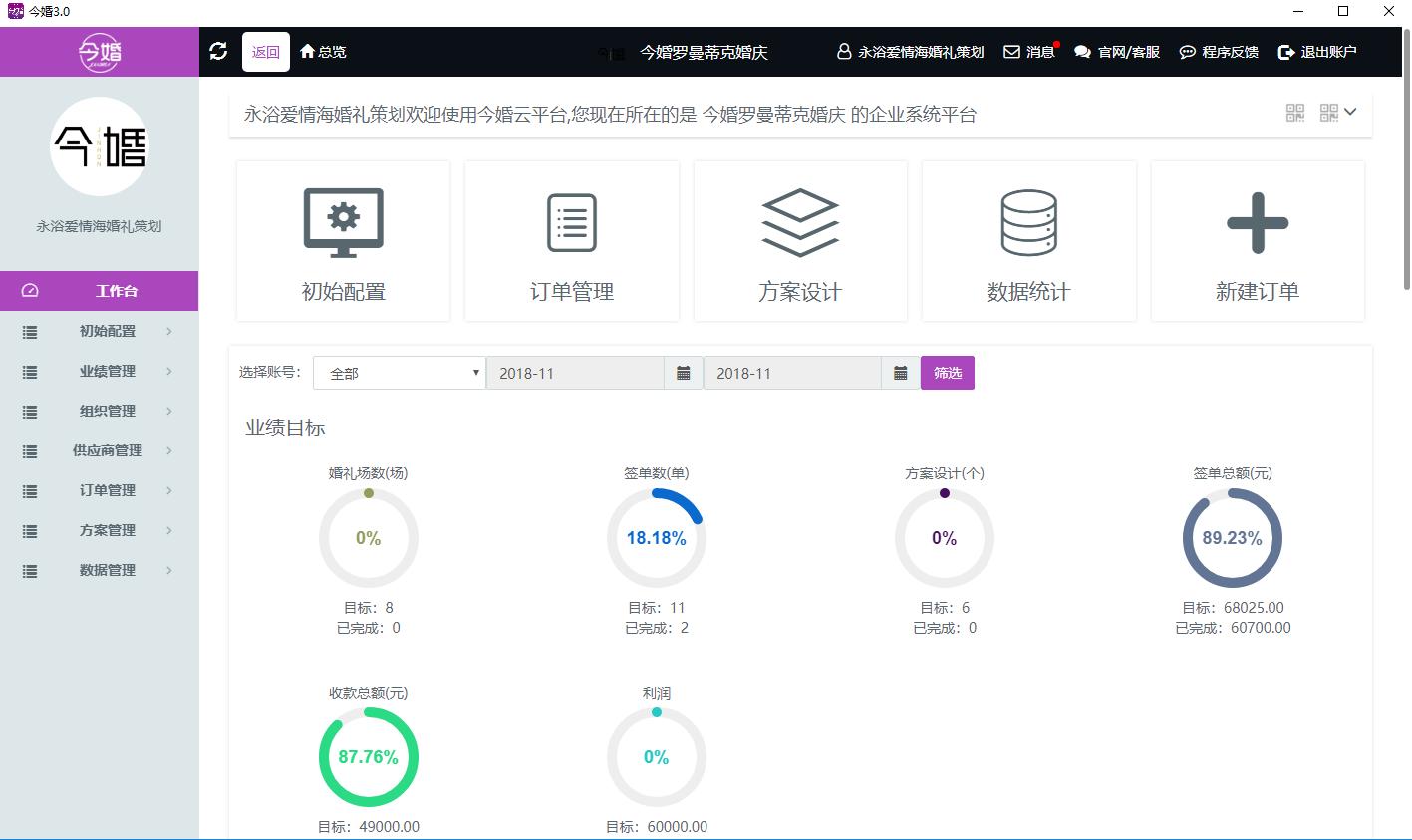Open the 选择账号 account dropdown showing 全部
The image size is (1412, 840).
(398, 372)
